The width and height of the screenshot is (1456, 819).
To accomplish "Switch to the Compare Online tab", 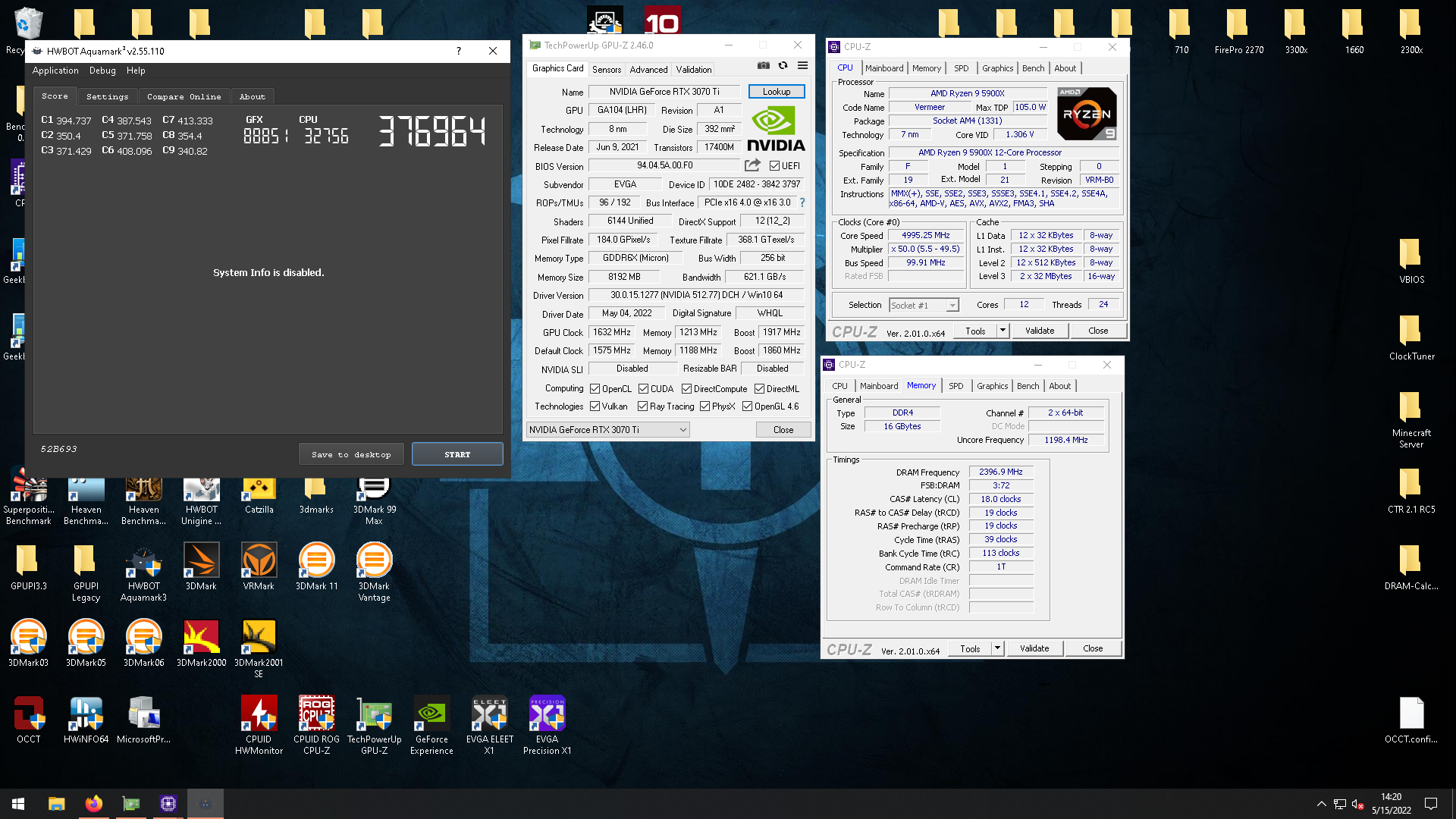I will (184, 96).
